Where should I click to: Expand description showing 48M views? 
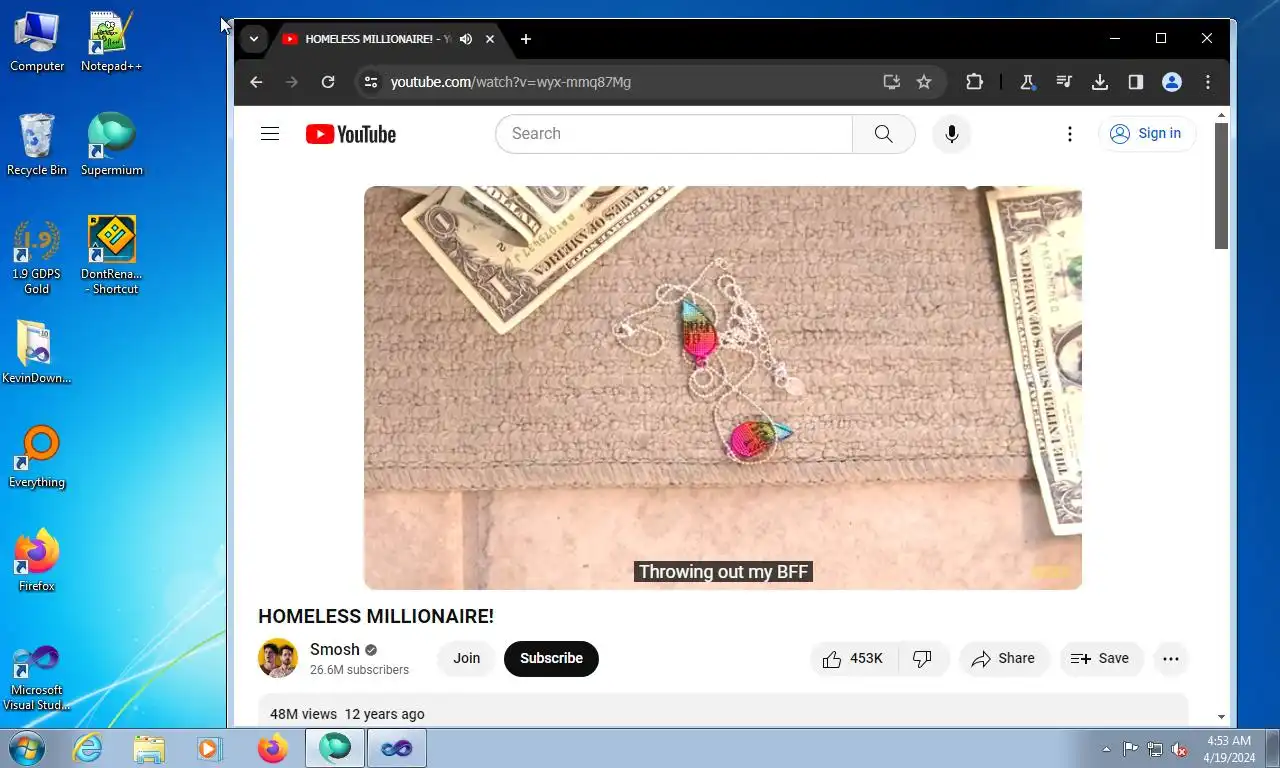(x=723, y=711)
